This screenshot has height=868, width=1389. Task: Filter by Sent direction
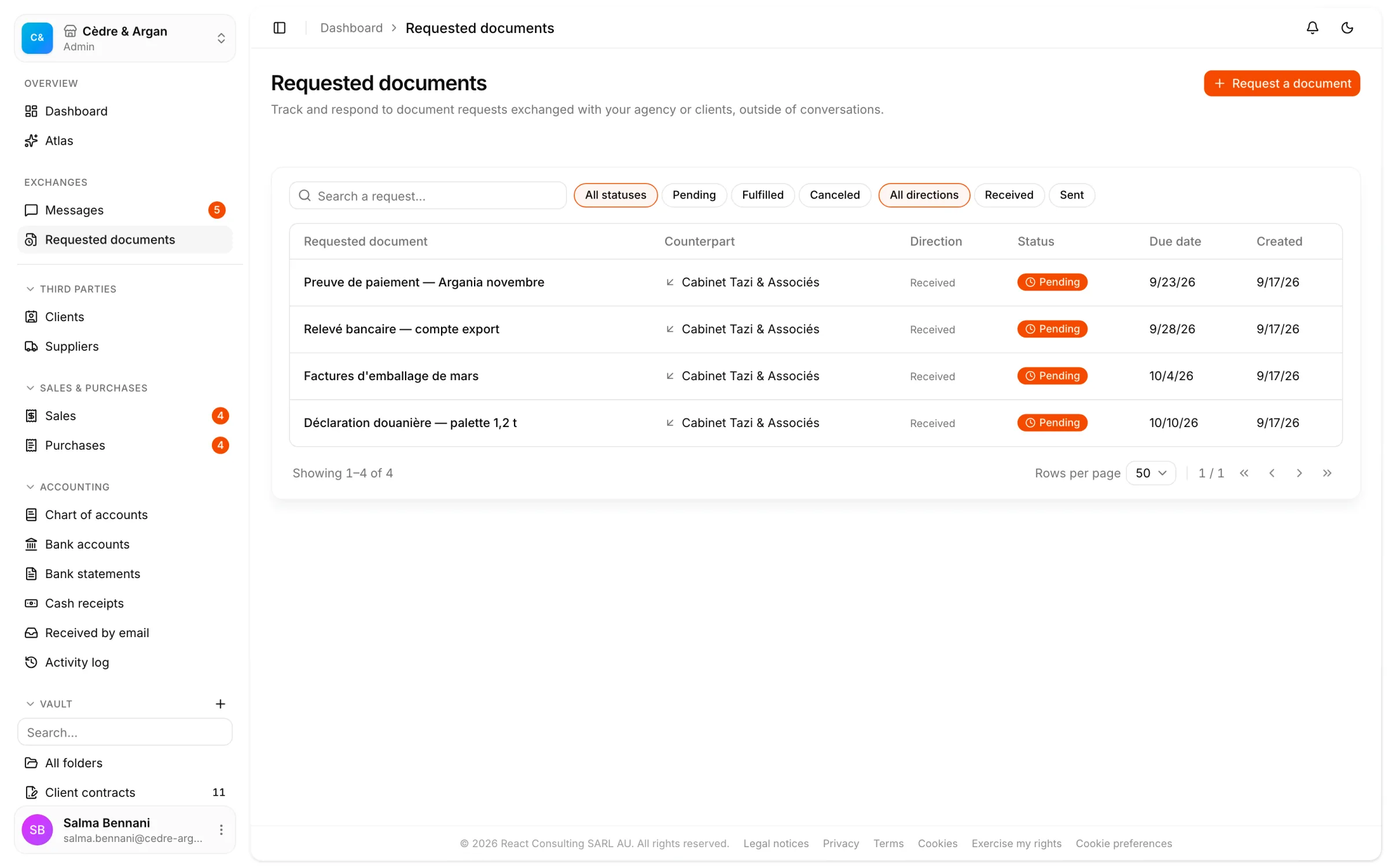1071,195
